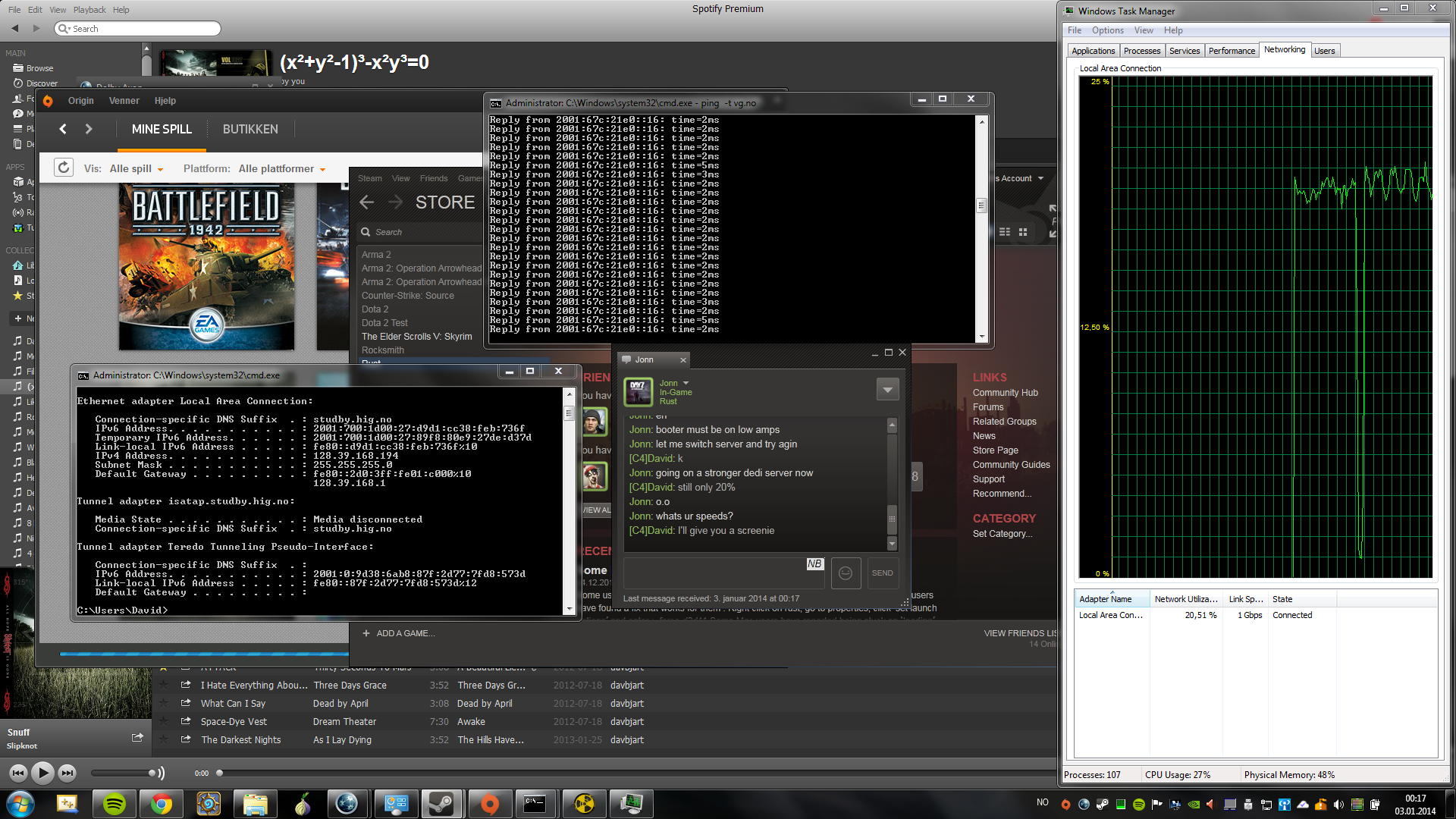The height and width of the screenshot is (819, 1456).
Task: Star the What Can I Say track
Action: pos(162,703)
